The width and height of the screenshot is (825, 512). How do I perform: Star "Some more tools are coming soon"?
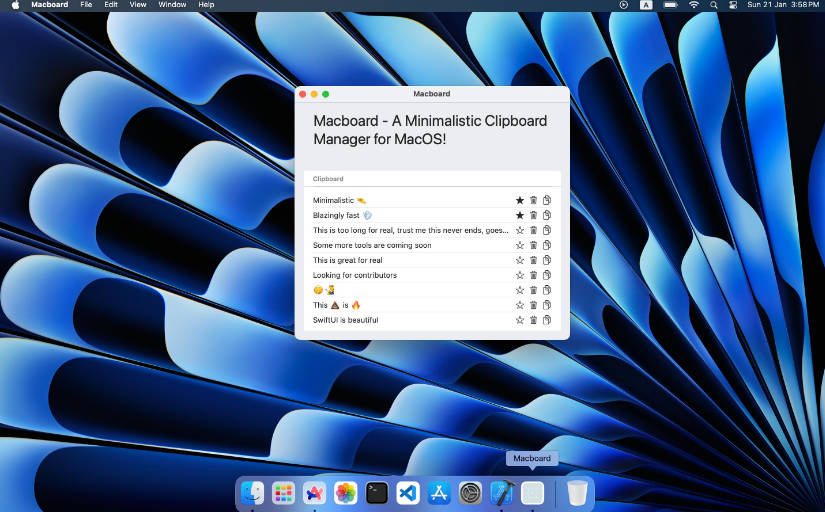tap(520, 245)
